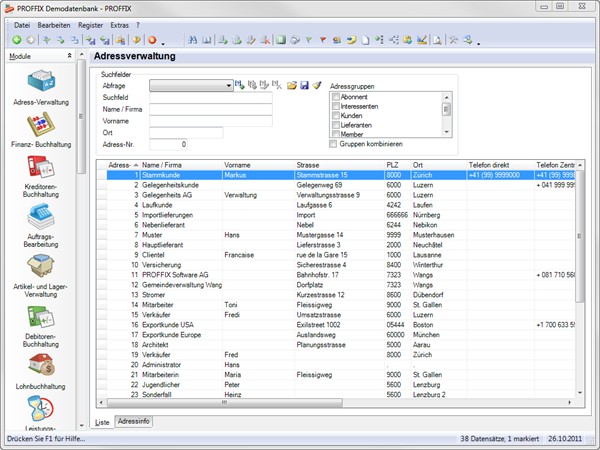Click the open-folder icon beside Abfrage
Image resolution: width=600 pixels, height=450 pixels.
(292, 85)
